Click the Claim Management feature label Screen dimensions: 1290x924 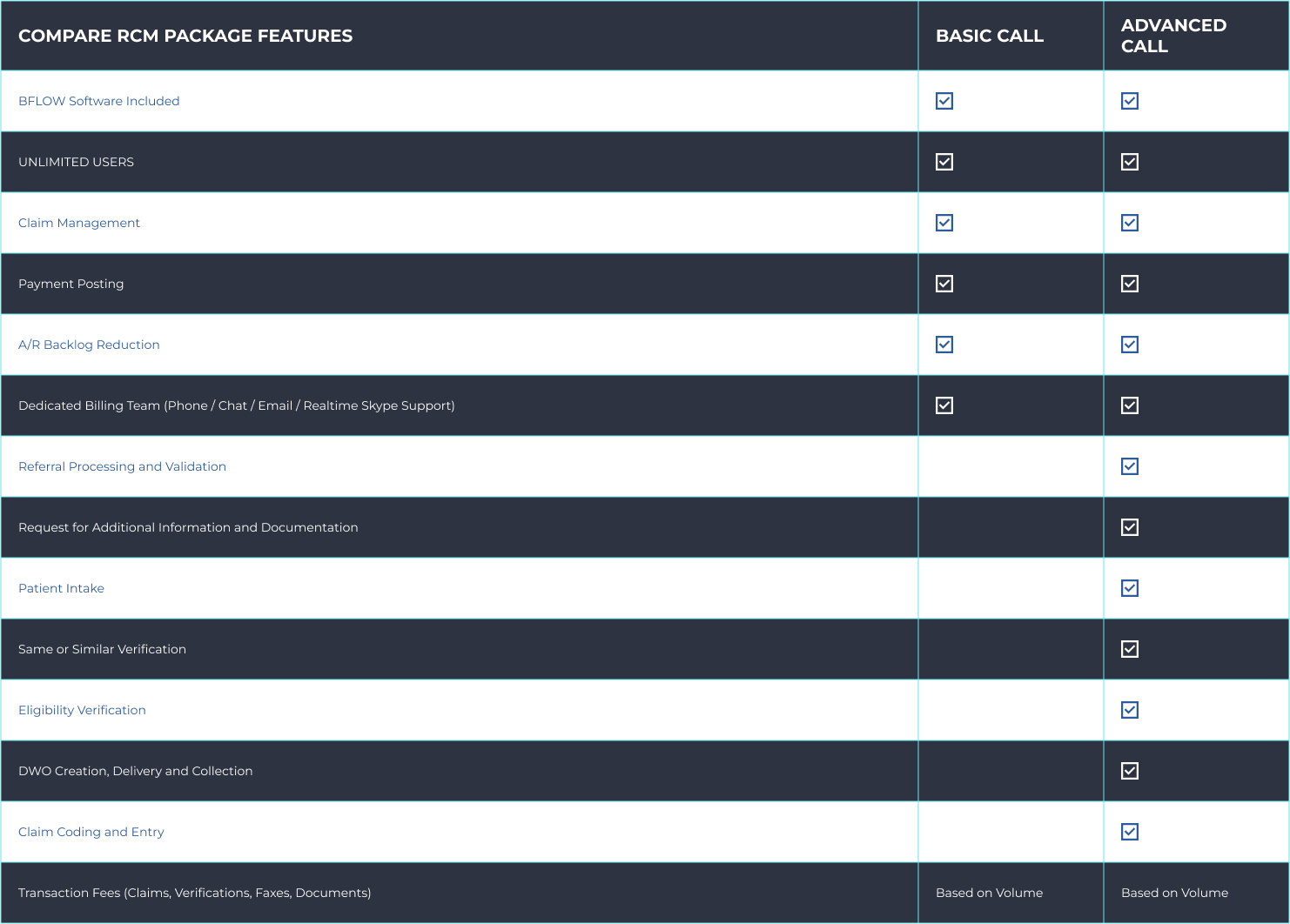(79, 223)
